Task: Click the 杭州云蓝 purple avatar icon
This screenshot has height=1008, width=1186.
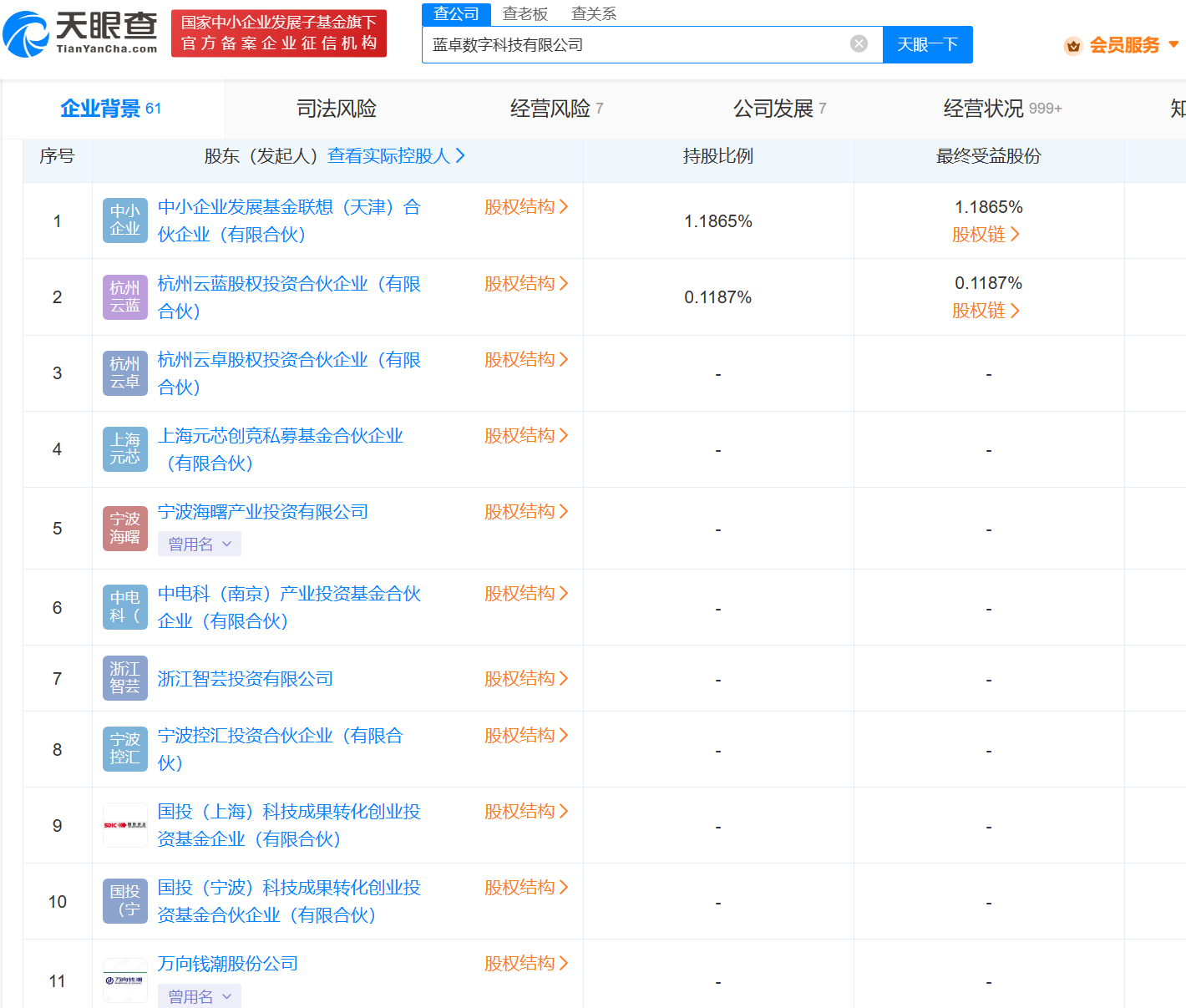Action: pos(125,297)
